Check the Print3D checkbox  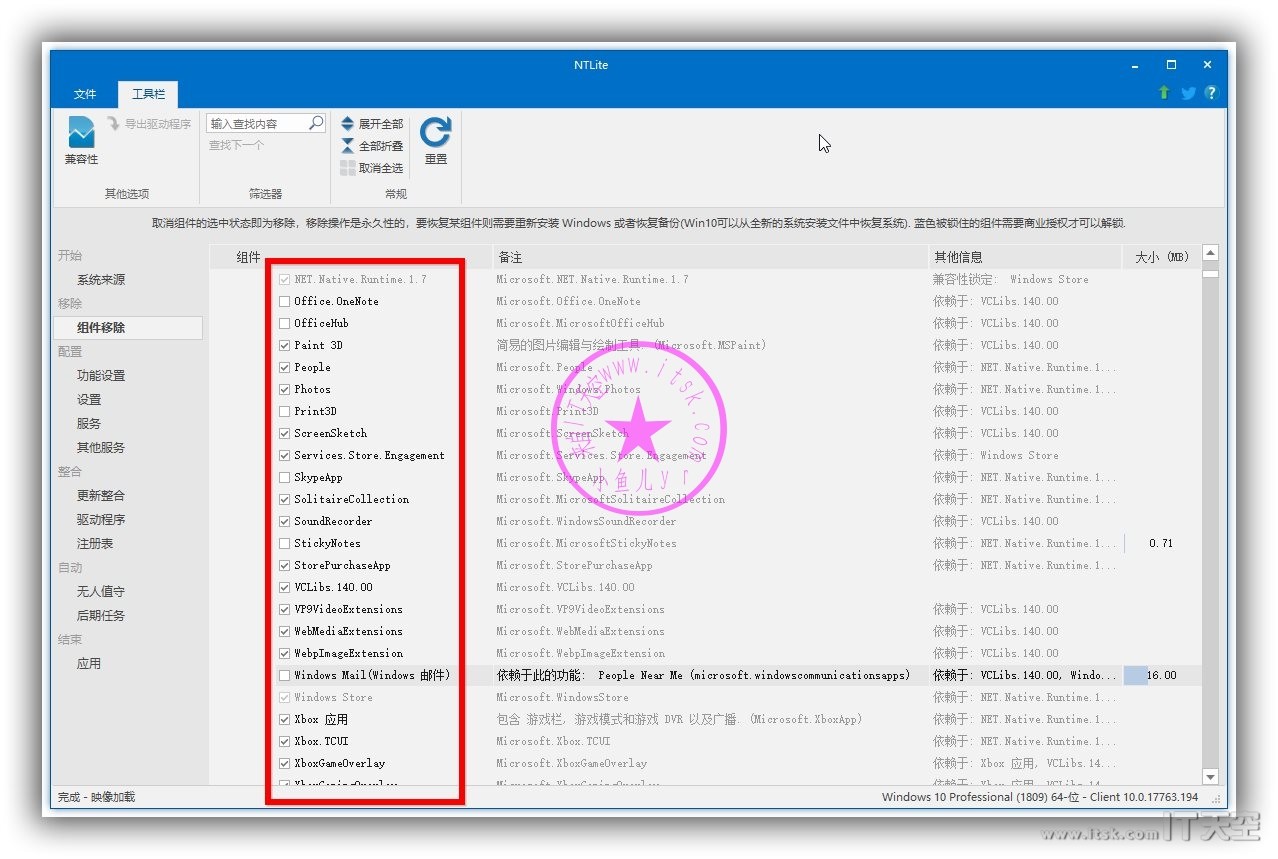coord(285,411)
